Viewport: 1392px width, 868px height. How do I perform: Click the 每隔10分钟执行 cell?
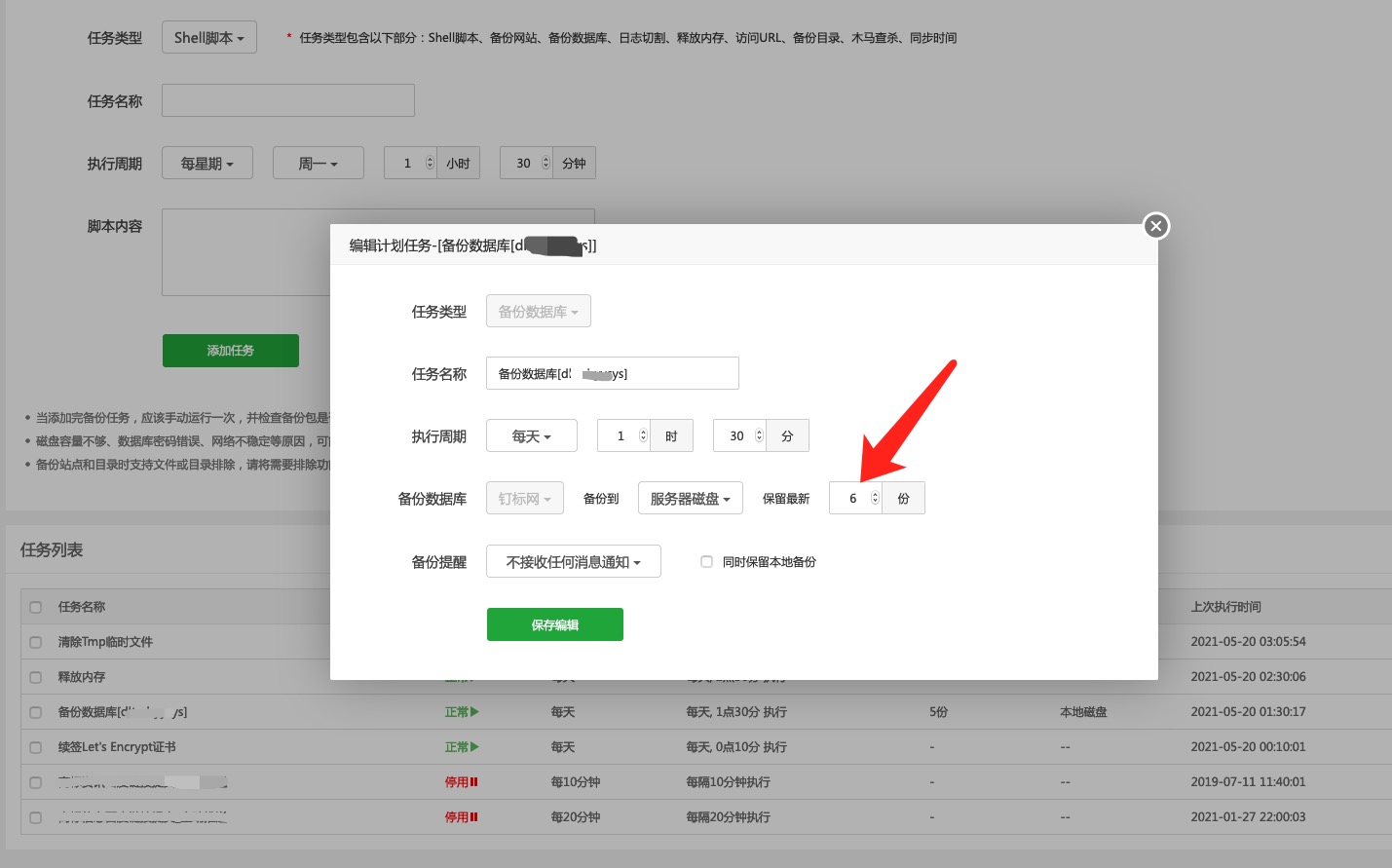[x=728, y=782]
